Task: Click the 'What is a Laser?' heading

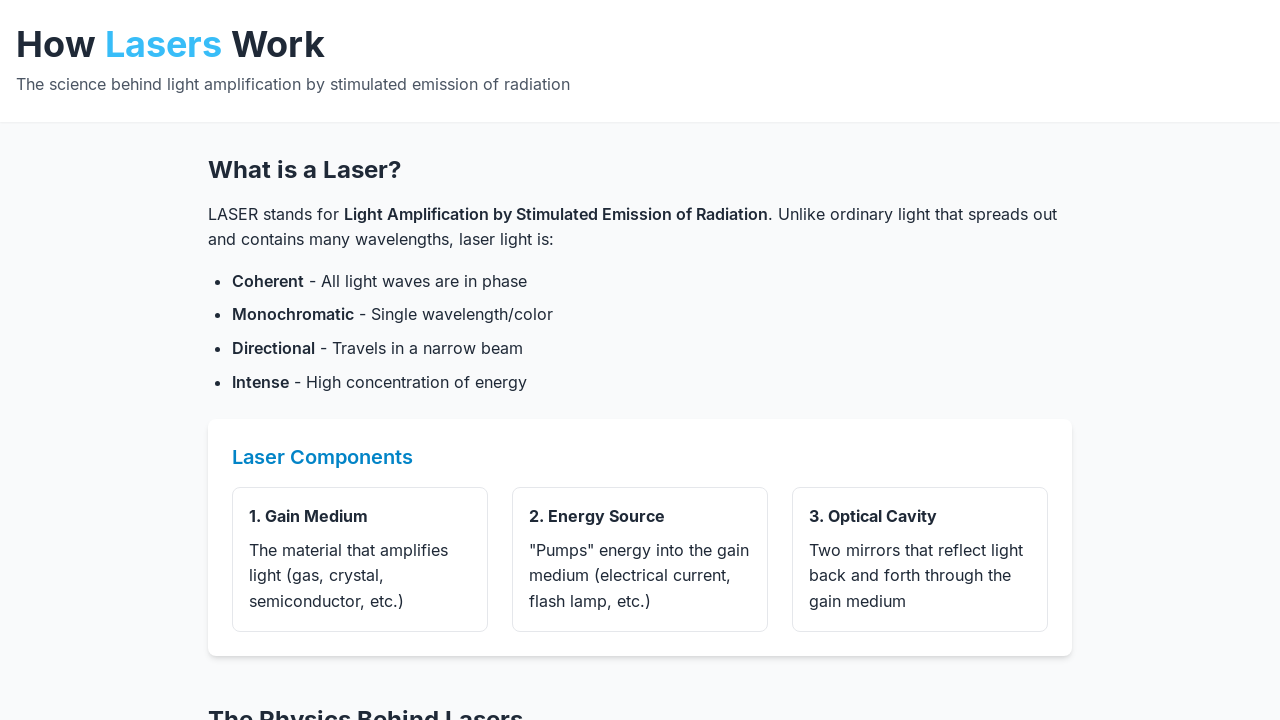Action: 304,170
